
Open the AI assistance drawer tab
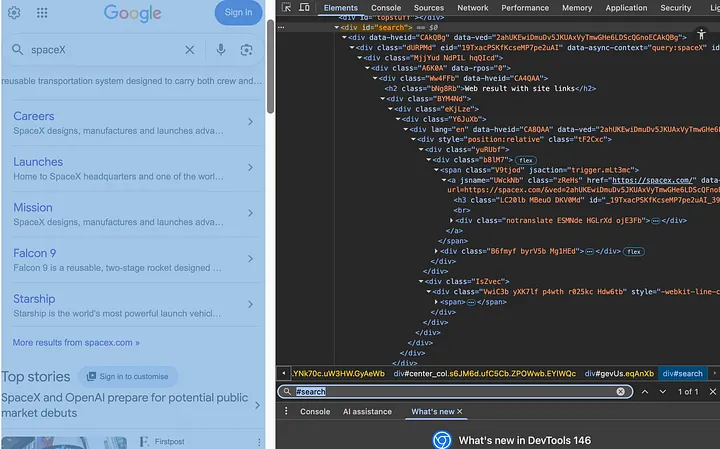367,411
